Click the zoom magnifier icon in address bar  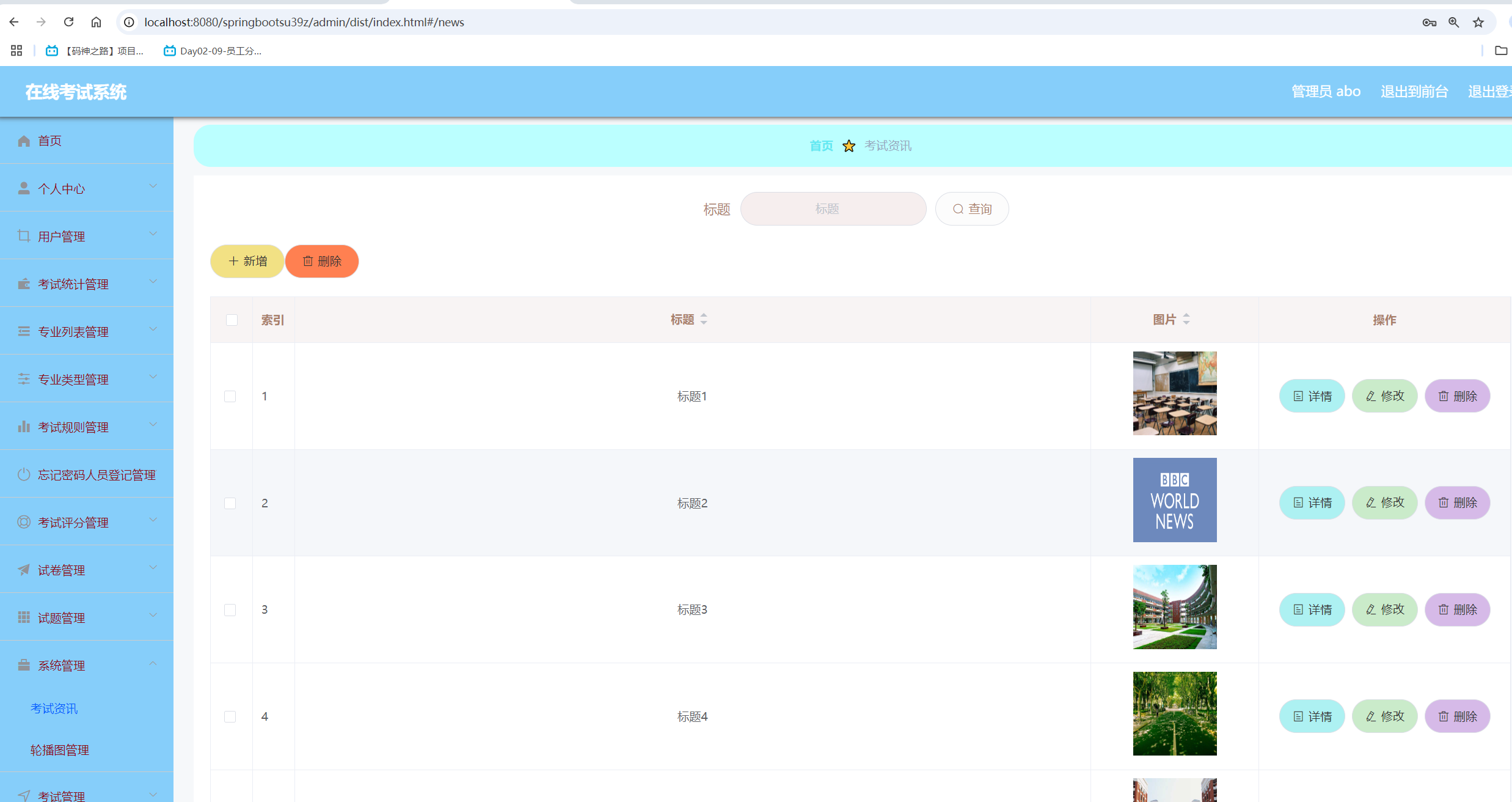click(1454, 23)
